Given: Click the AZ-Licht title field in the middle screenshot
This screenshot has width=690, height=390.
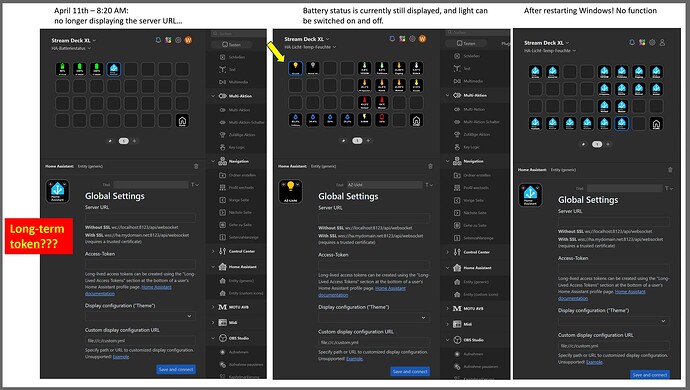Looking at the screenshot, I should pyautogui.click(x=384, y=185).
